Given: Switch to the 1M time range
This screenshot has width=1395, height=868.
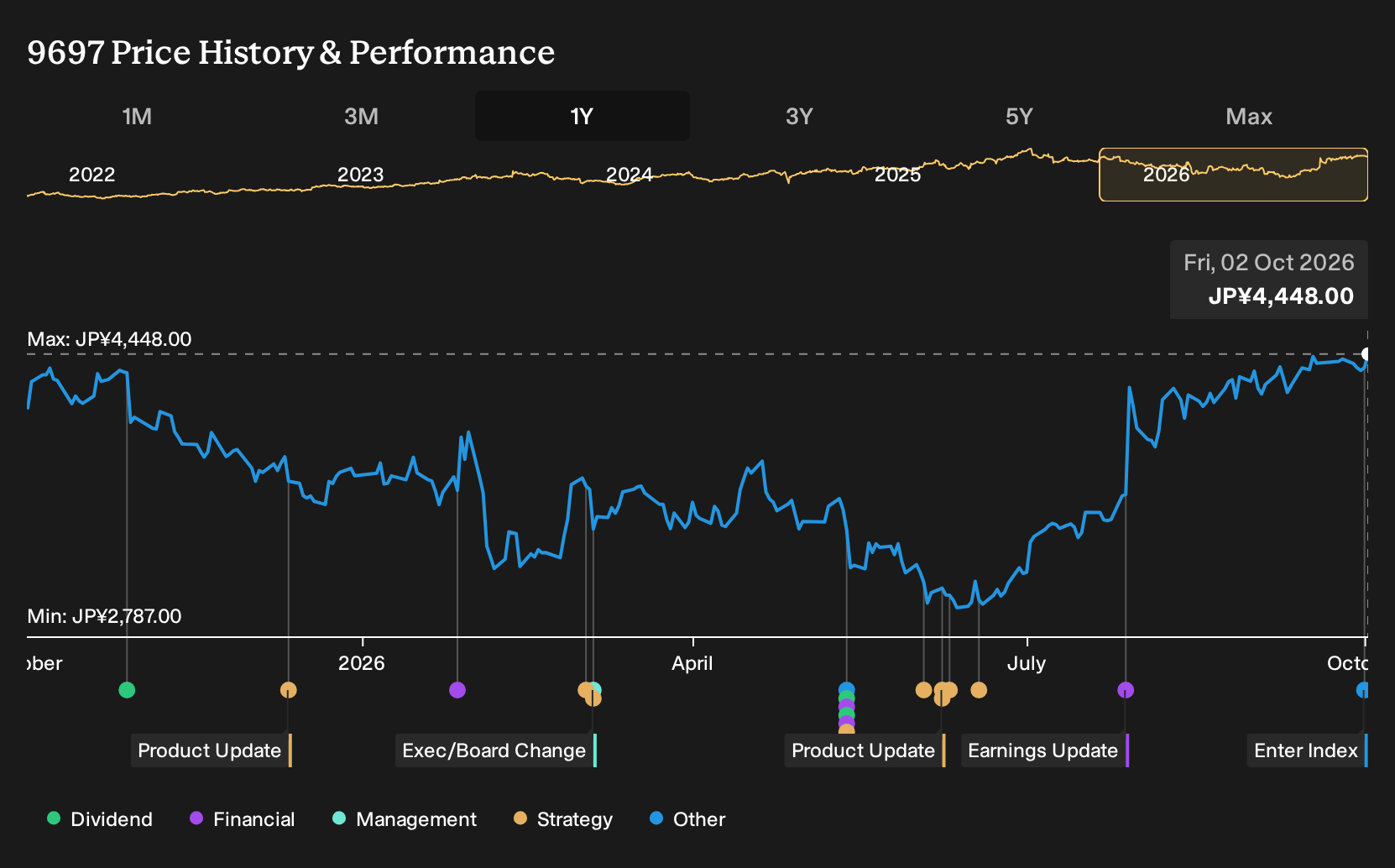Looking at the screenshot, I should 137,116.
